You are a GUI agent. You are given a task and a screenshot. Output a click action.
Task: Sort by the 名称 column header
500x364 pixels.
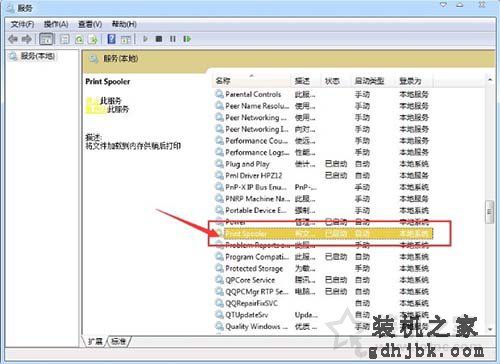click(252, 81)
